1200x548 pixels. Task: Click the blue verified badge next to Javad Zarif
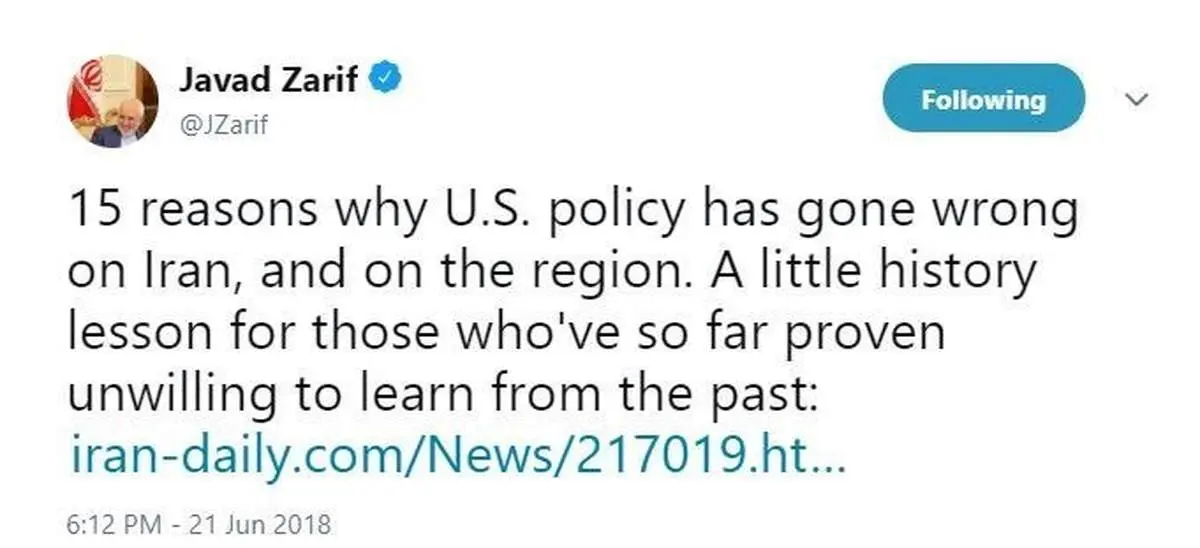387,80
